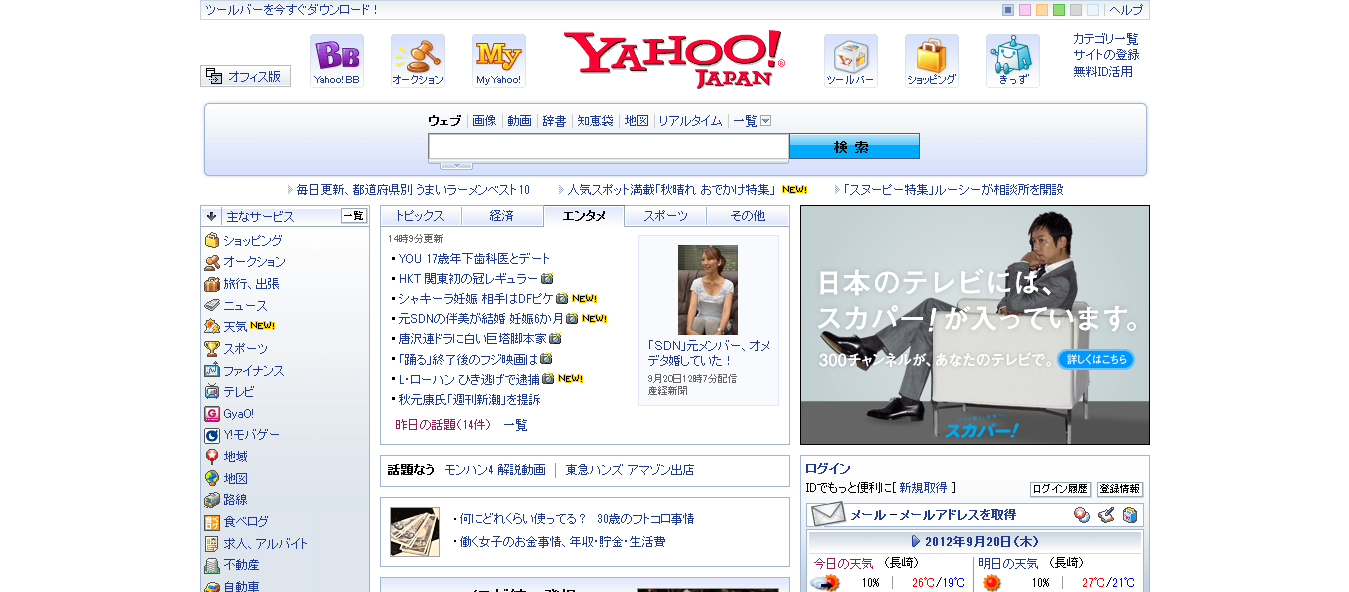This screenshot has height=592, width=1349.
Task: Expand the search suggestion arrow under input
Action: 456,164
